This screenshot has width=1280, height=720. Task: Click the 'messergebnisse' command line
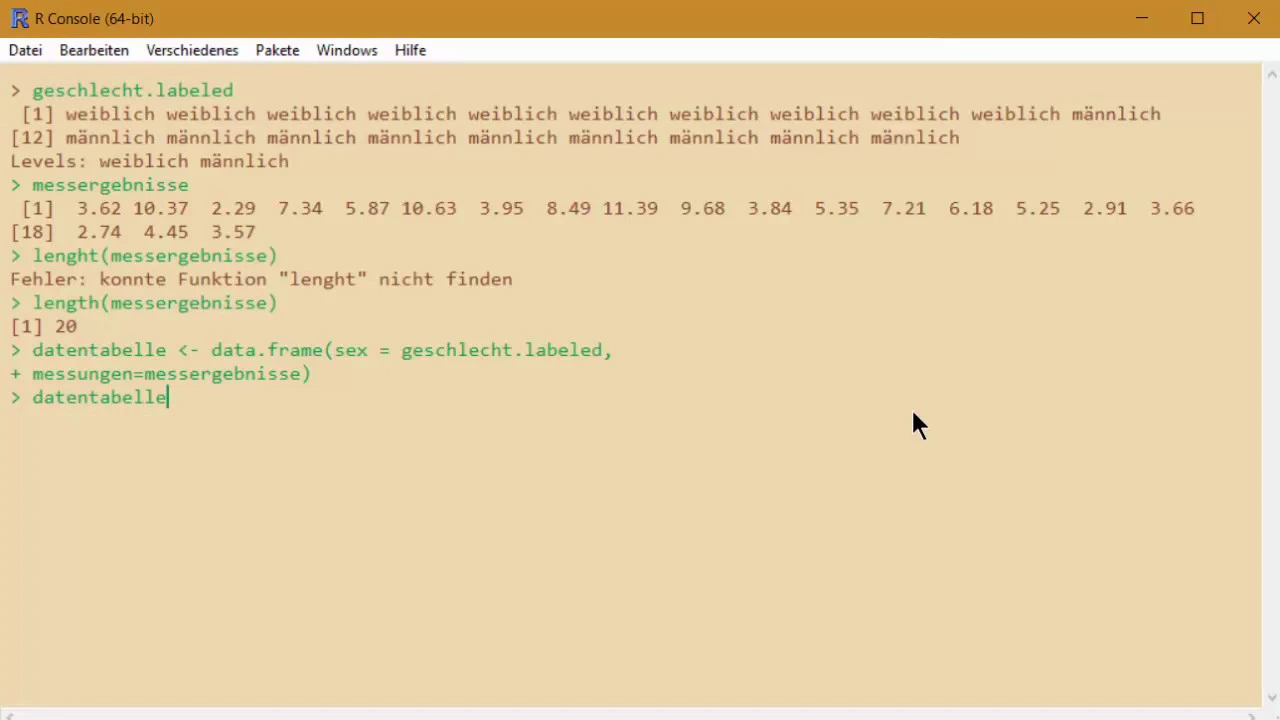pos(99,184)
